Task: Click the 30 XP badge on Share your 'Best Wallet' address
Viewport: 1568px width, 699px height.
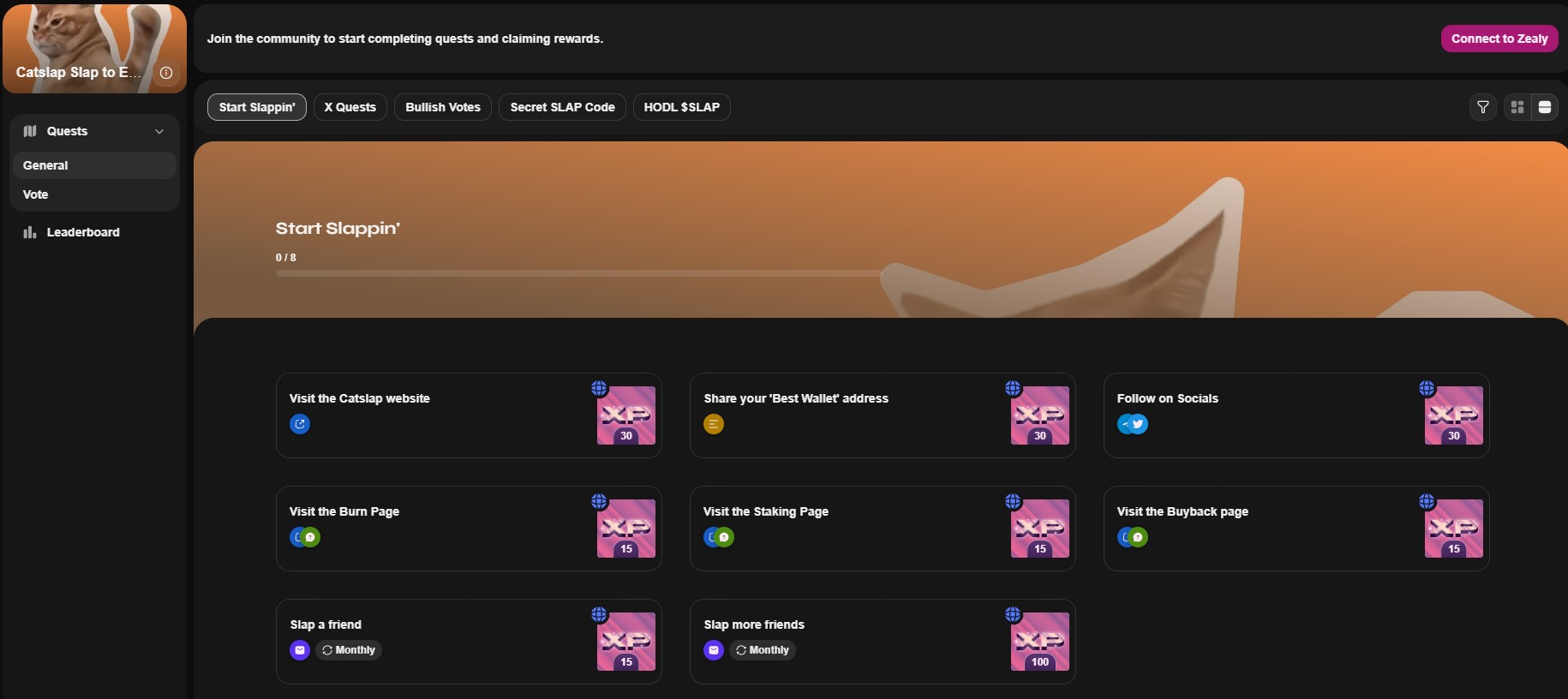Action: click(1040, 415)
